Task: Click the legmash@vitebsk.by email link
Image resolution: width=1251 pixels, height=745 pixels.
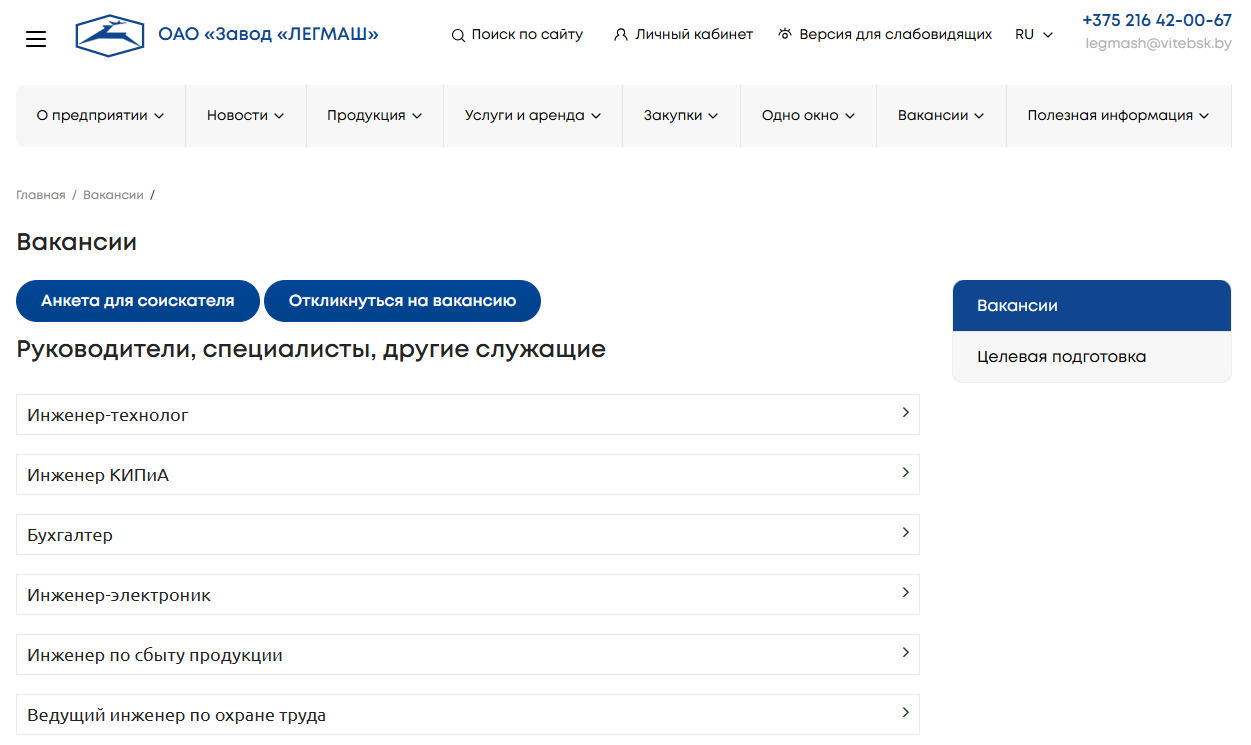Action: (x=1159, y=44)
